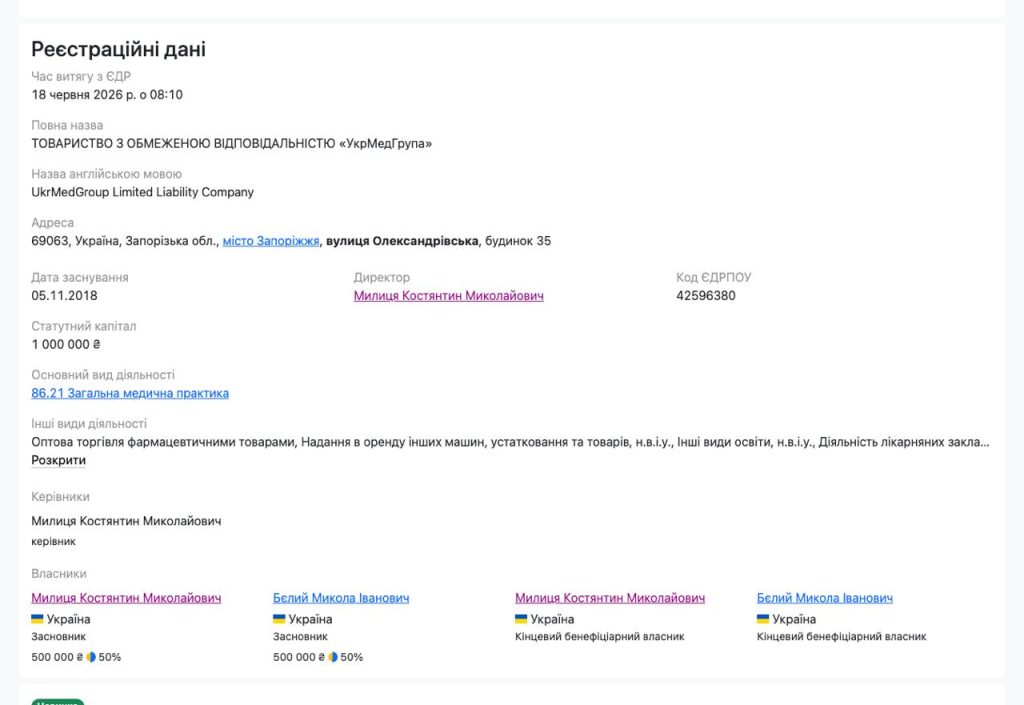Click the Код ЄДРПОУ label
The width and height of the screenshot is (1024, 705).
pyautogui.click(x=714, y=277)
